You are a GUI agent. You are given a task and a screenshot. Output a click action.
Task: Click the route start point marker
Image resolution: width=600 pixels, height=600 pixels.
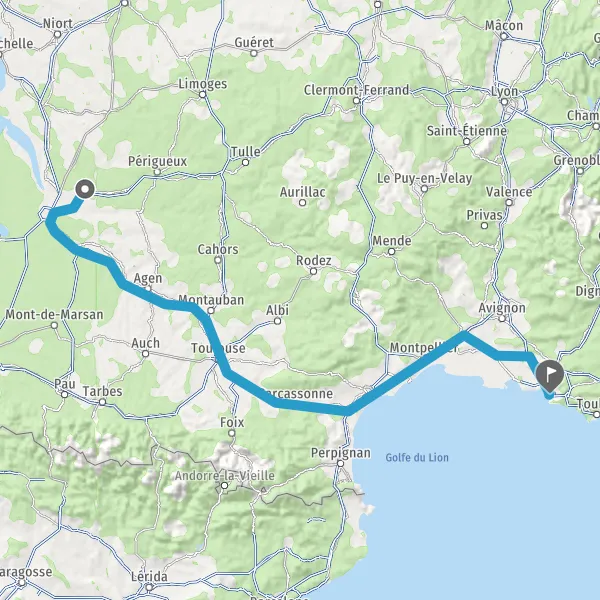coord(85,189)
